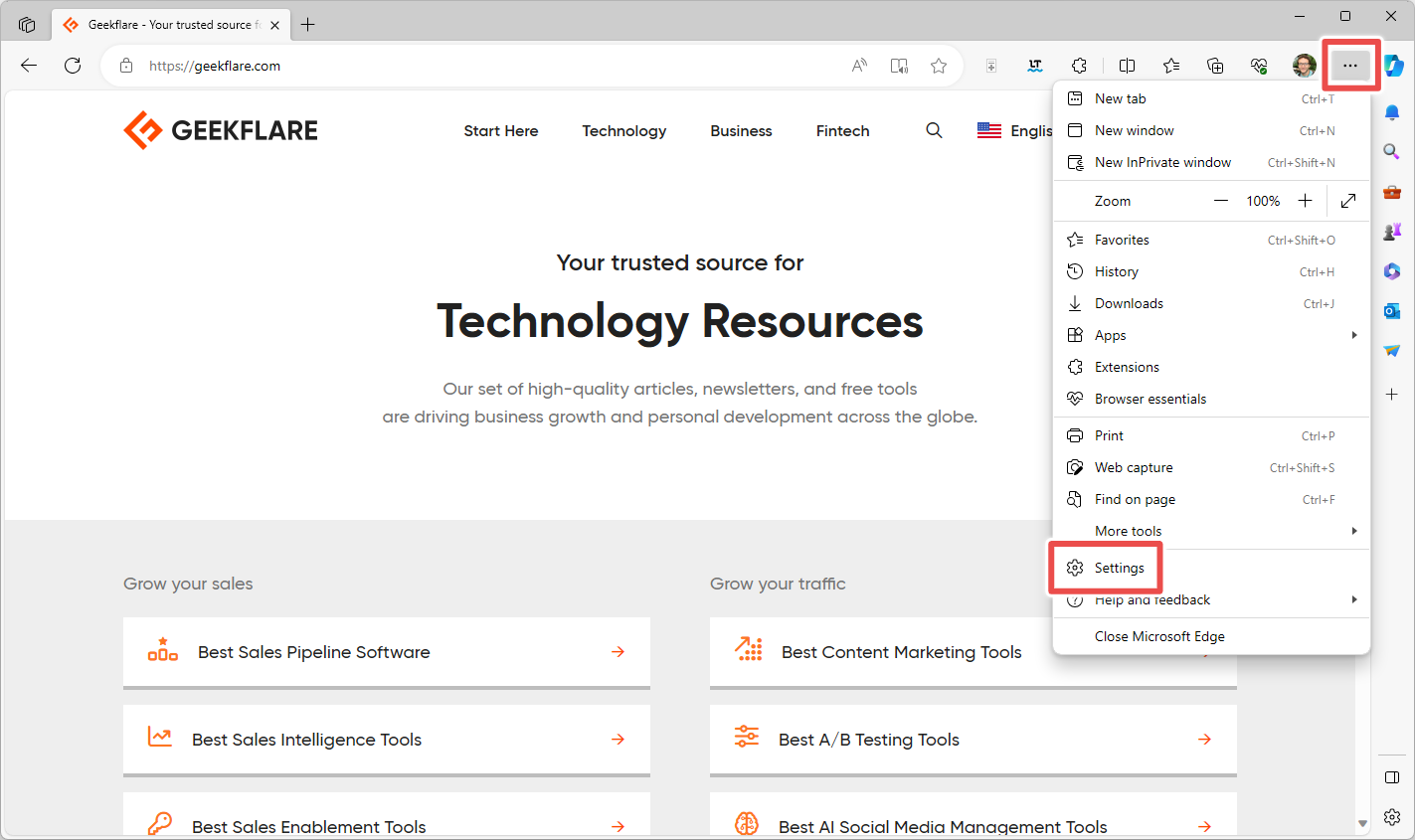Choose Close Microsoft Edge
This screenshot has width=1415, height=840.
click(1211, 636)
